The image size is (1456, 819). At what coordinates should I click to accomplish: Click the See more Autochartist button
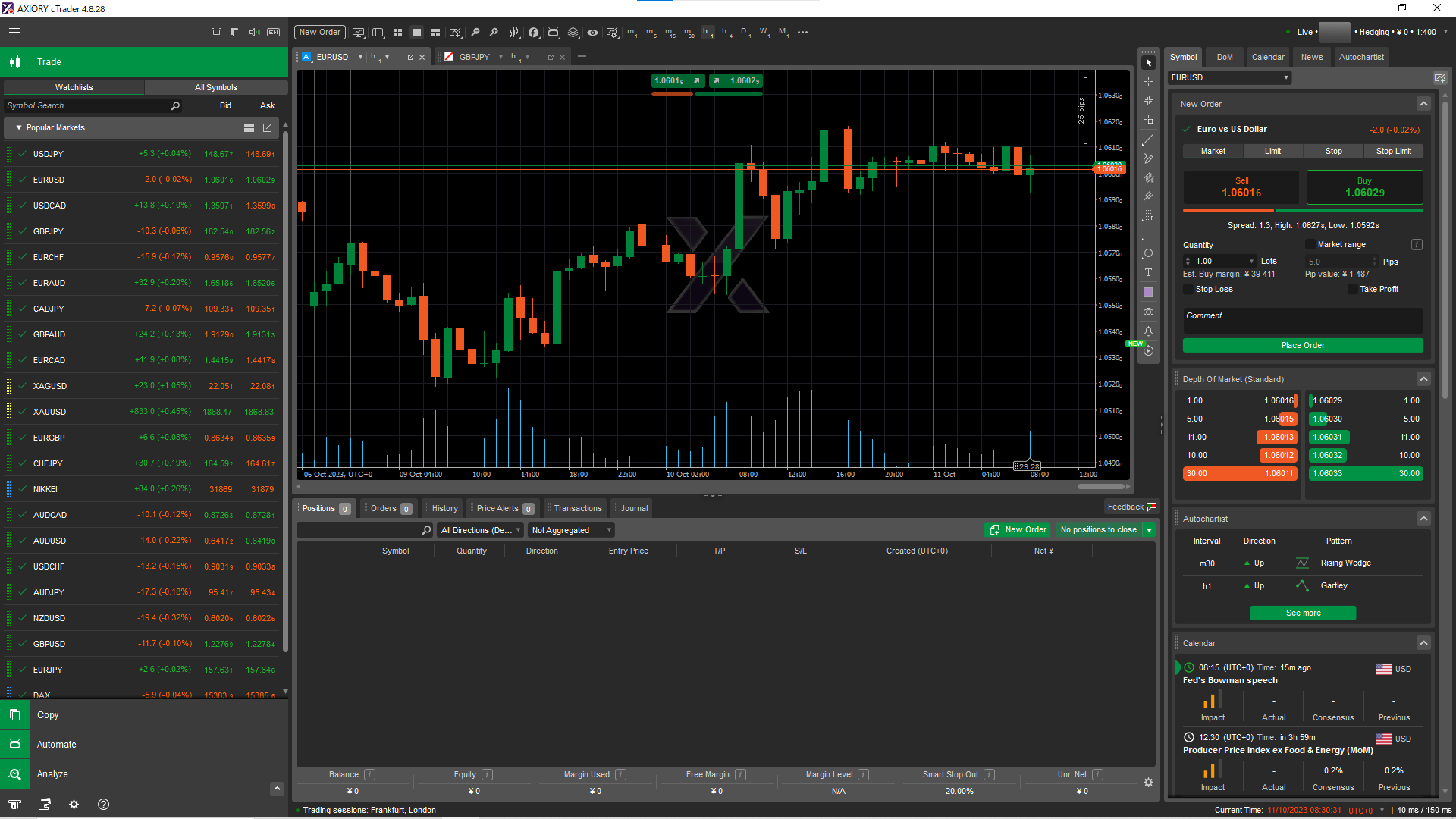coord(1302,613)
